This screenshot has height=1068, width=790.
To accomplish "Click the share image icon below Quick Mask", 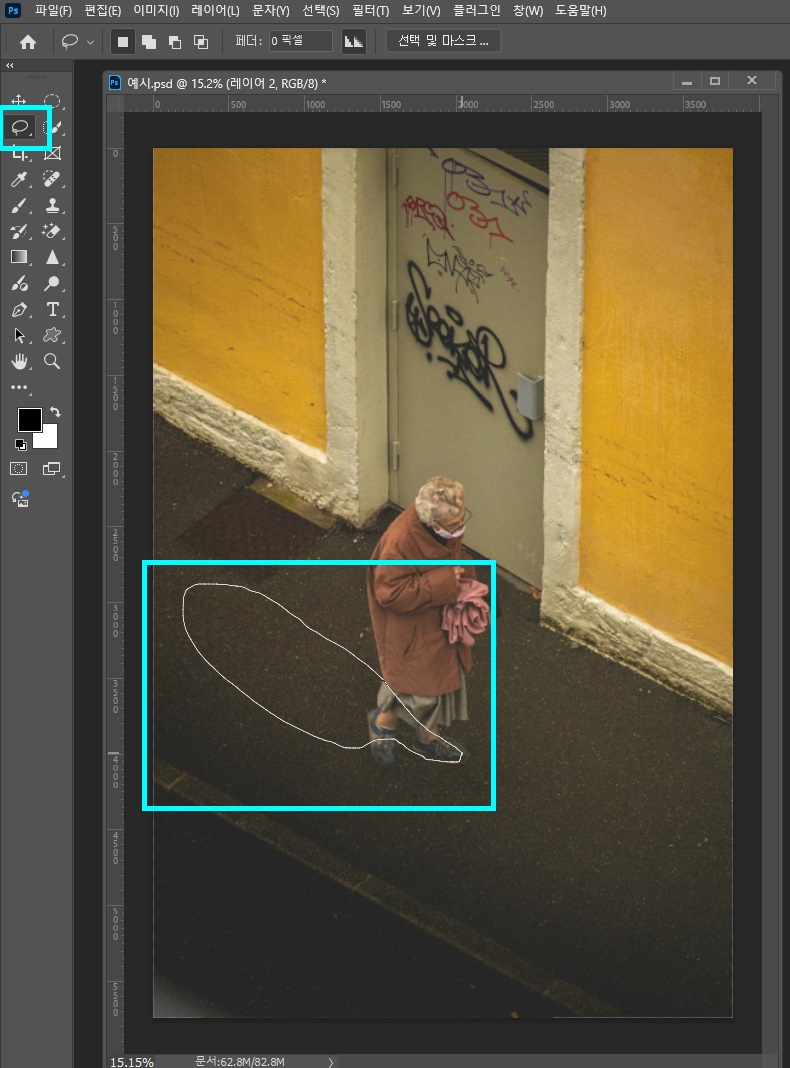I will click(x=20, y=499).
